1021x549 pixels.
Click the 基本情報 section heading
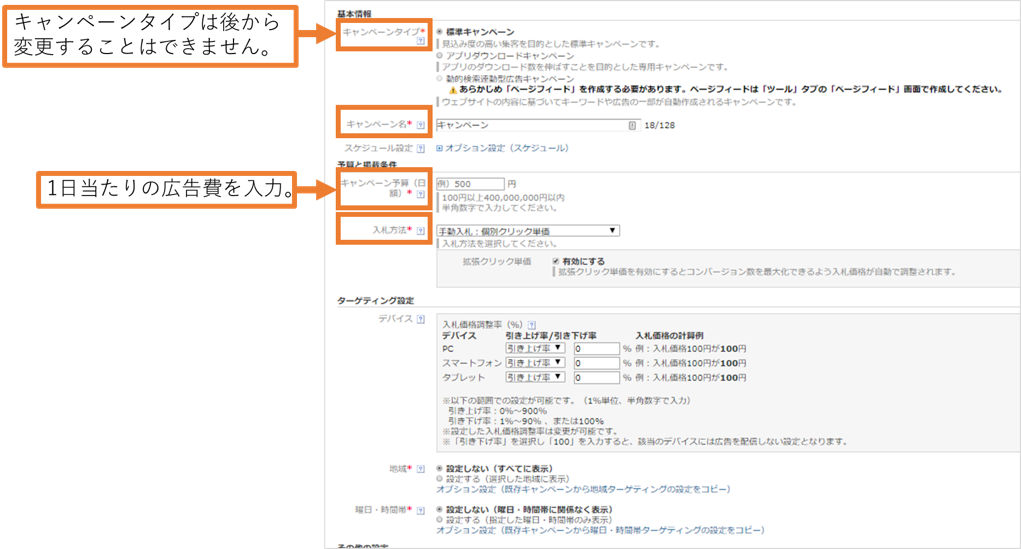354,14
